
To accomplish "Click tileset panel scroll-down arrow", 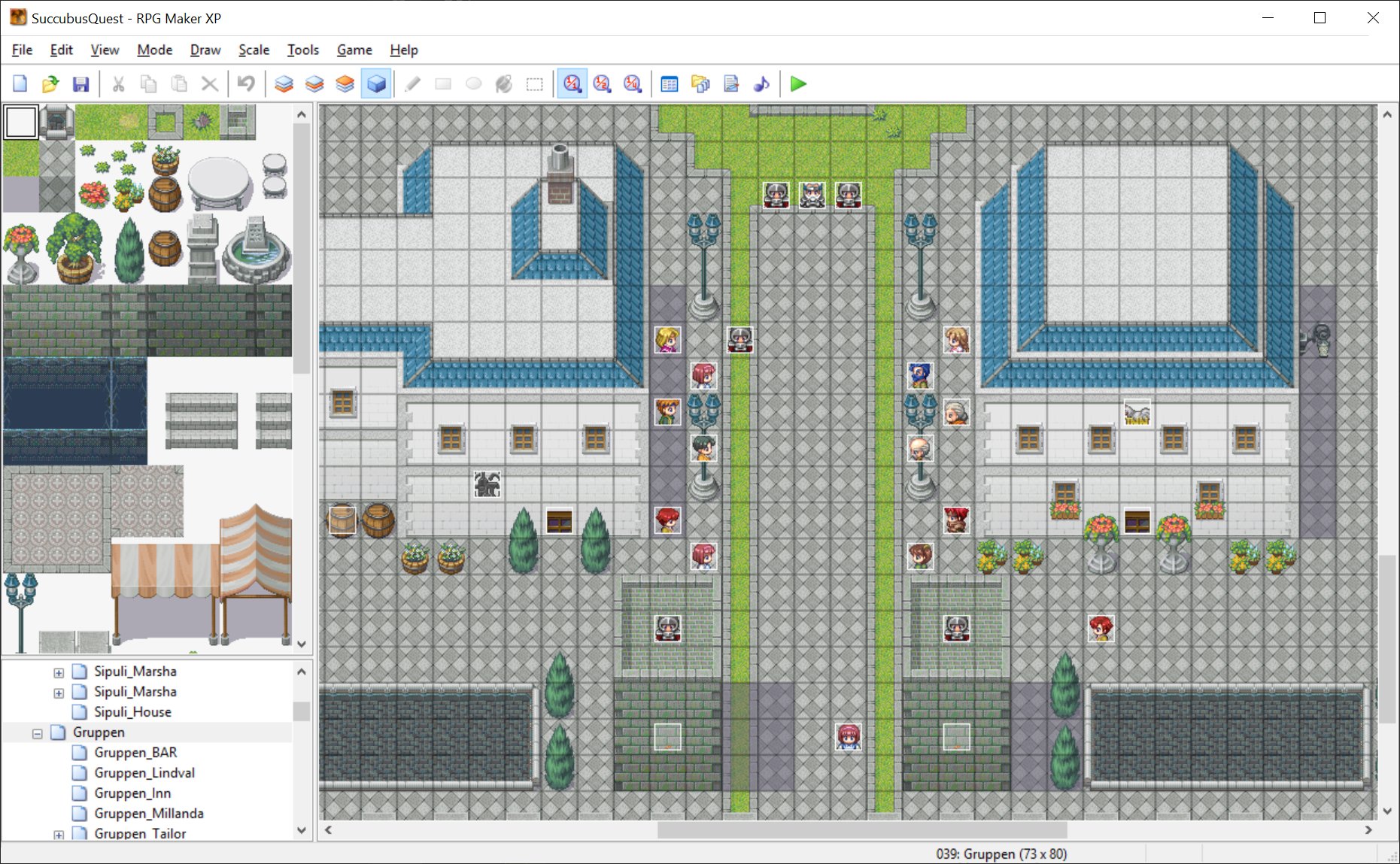I will pos(302,644).
